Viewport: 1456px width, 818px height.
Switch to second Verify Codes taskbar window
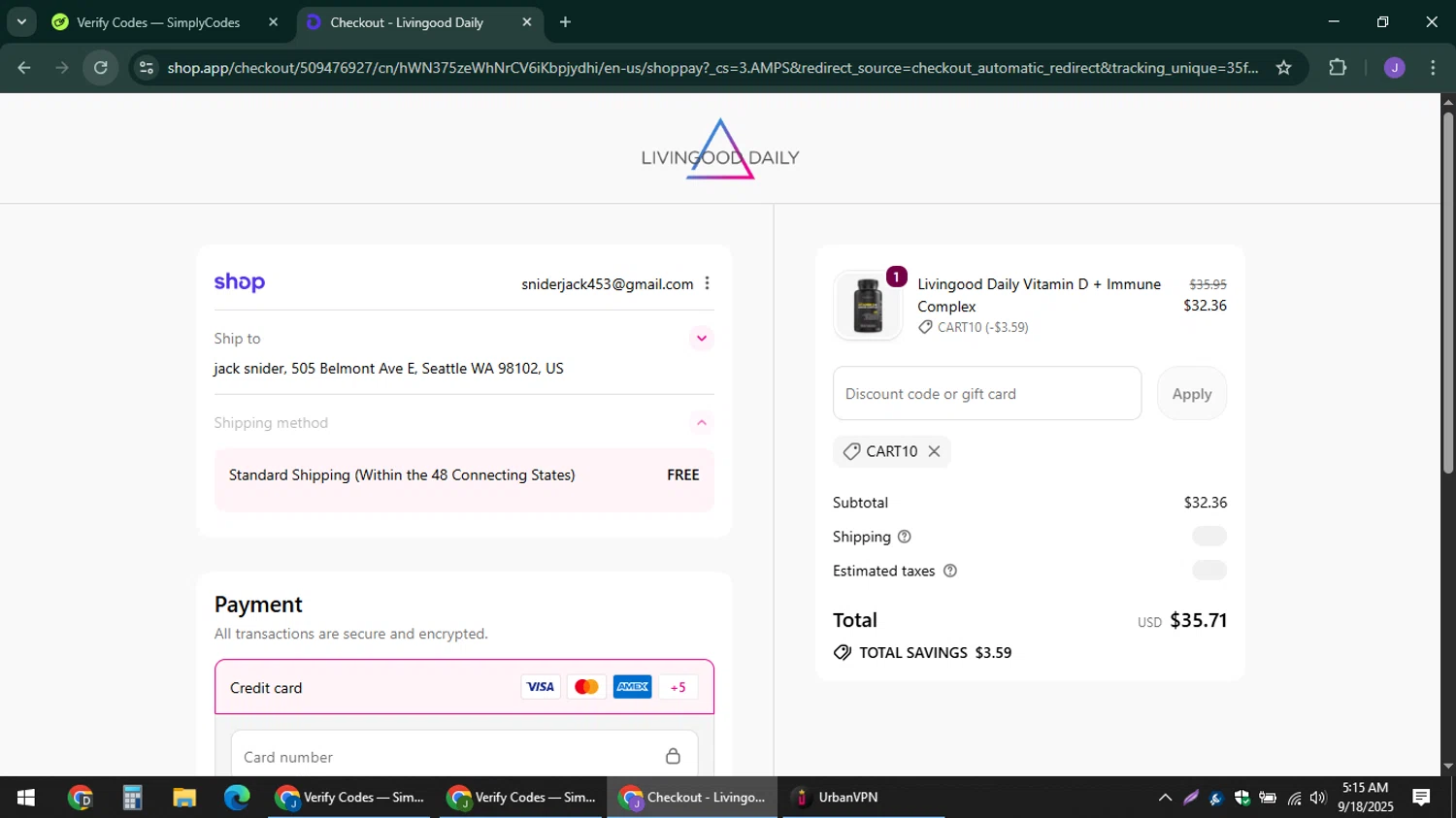click(x=521, y=798)
